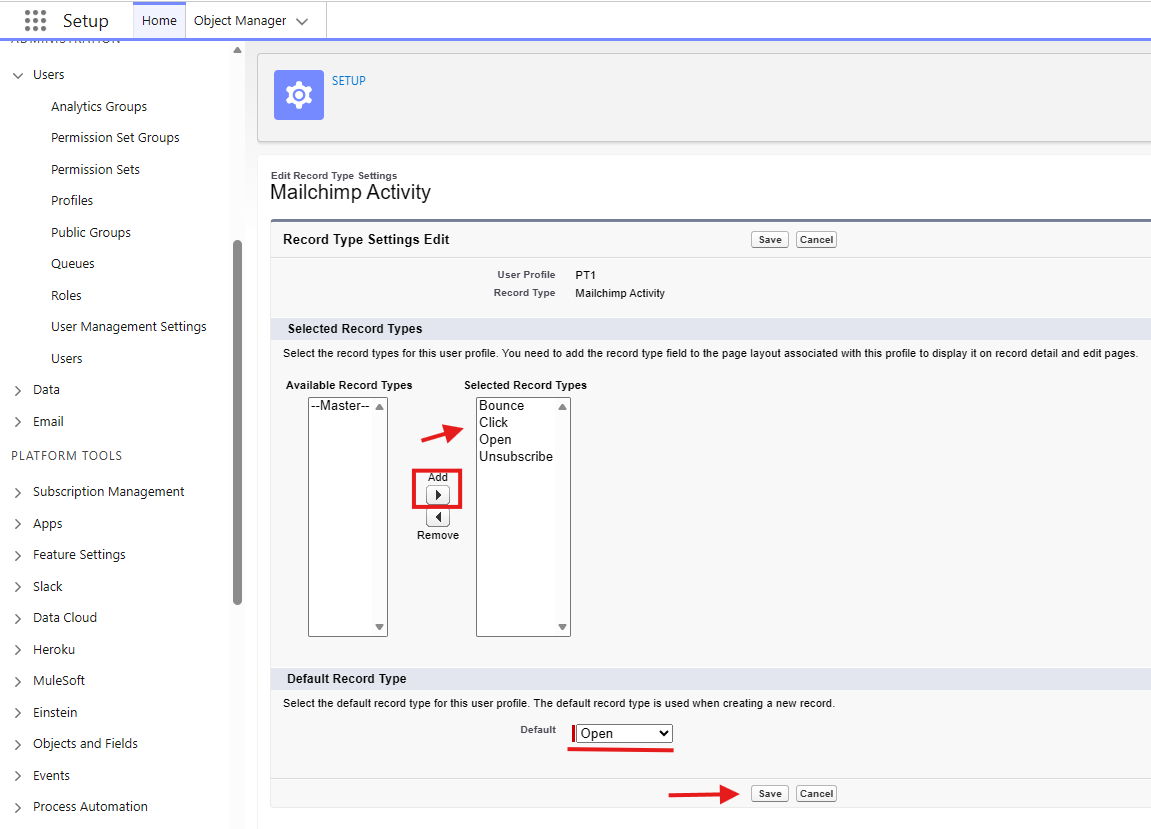The height and width of the screenshot is (829, 1151).
Task: Open Public Groups
Action: 91,233
